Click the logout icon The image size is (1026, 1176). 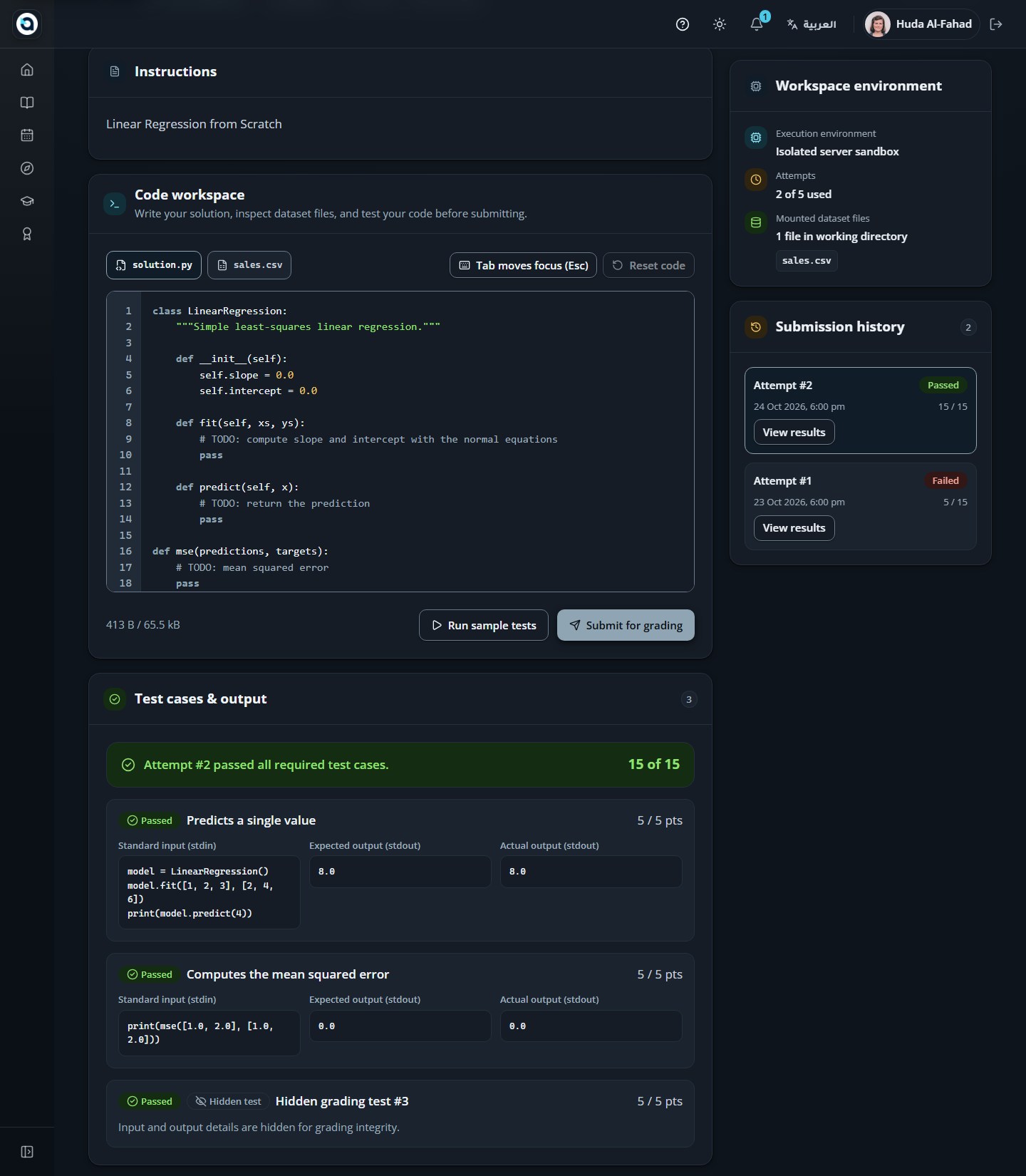[x=996, y=24]
